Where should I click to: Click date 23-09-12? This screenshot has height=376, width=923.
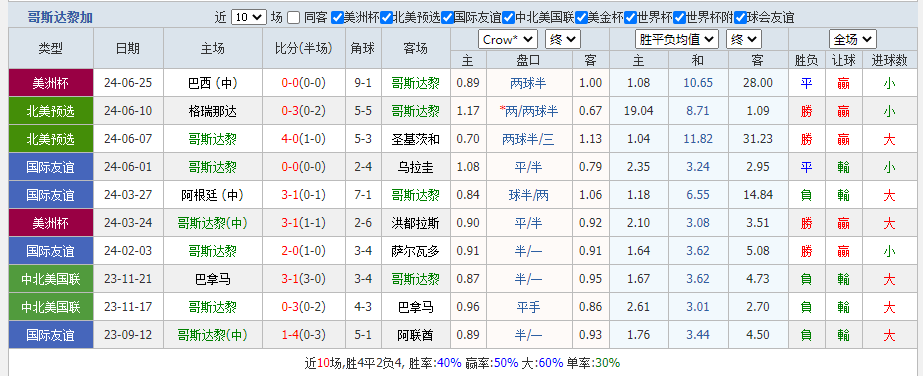click(128, 335)
